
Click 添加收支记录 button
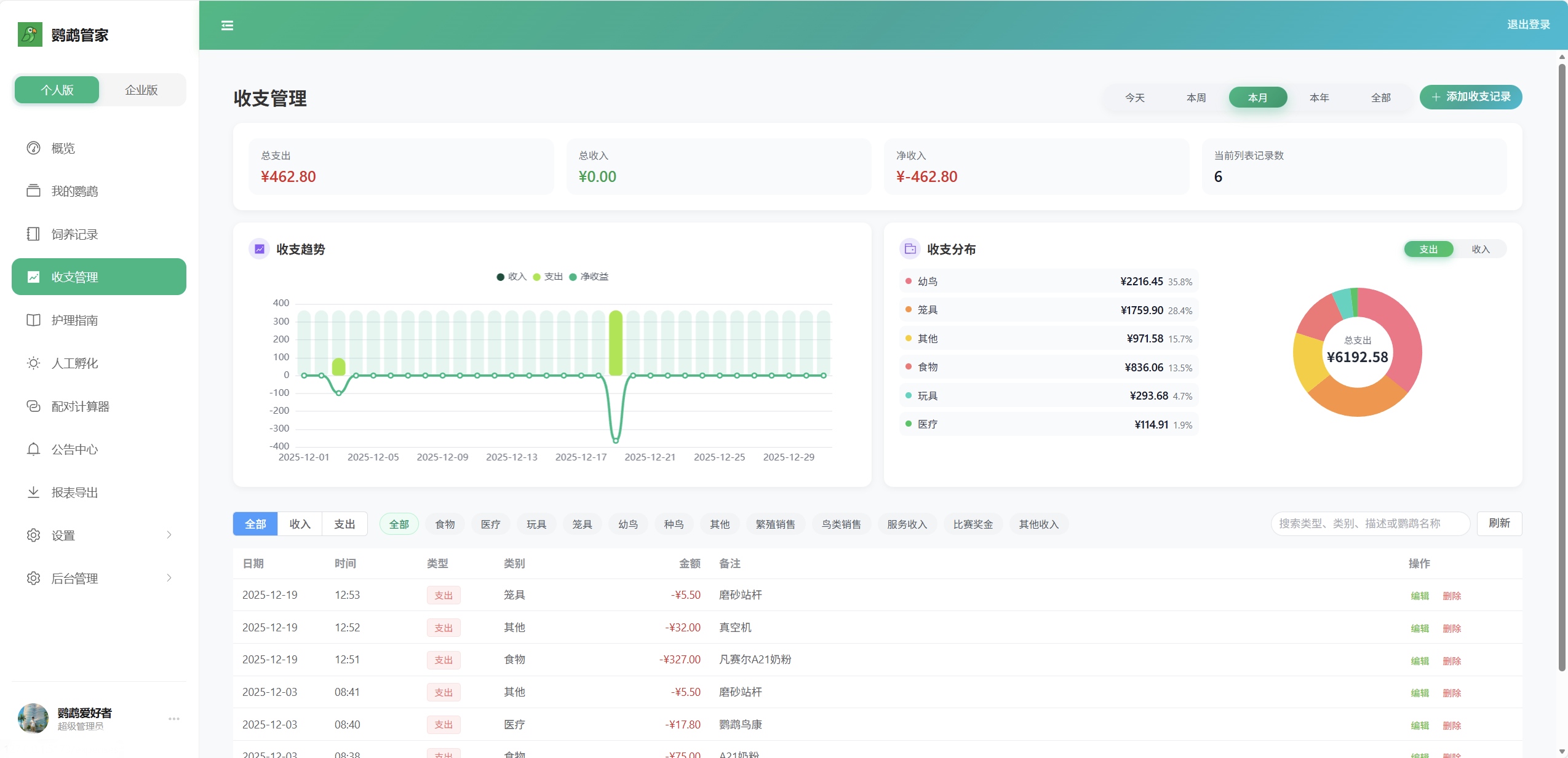pyautogui.click(x=1470, y=97)
